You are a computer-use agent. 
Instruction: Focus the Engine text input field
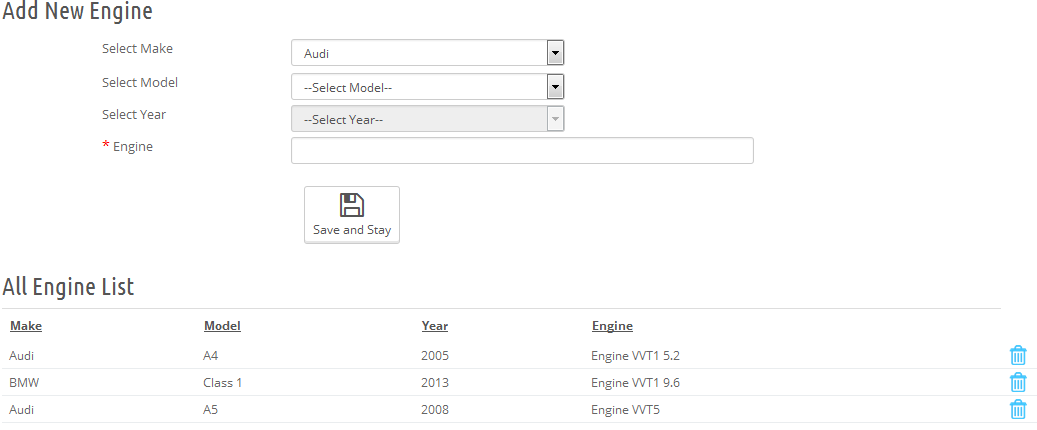click(521, 151)
